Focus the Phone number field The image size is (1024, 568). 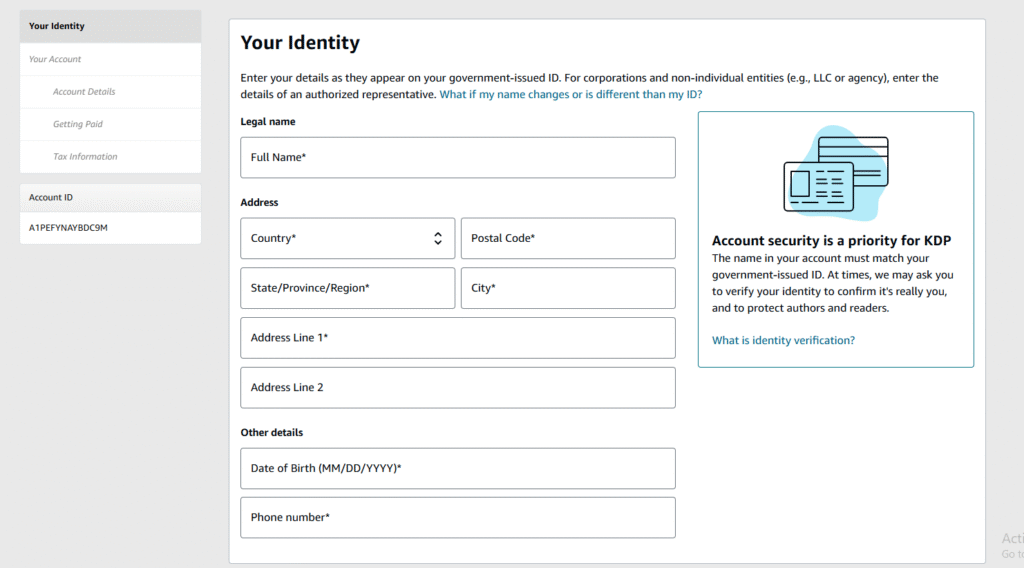[x=458, y=518]
